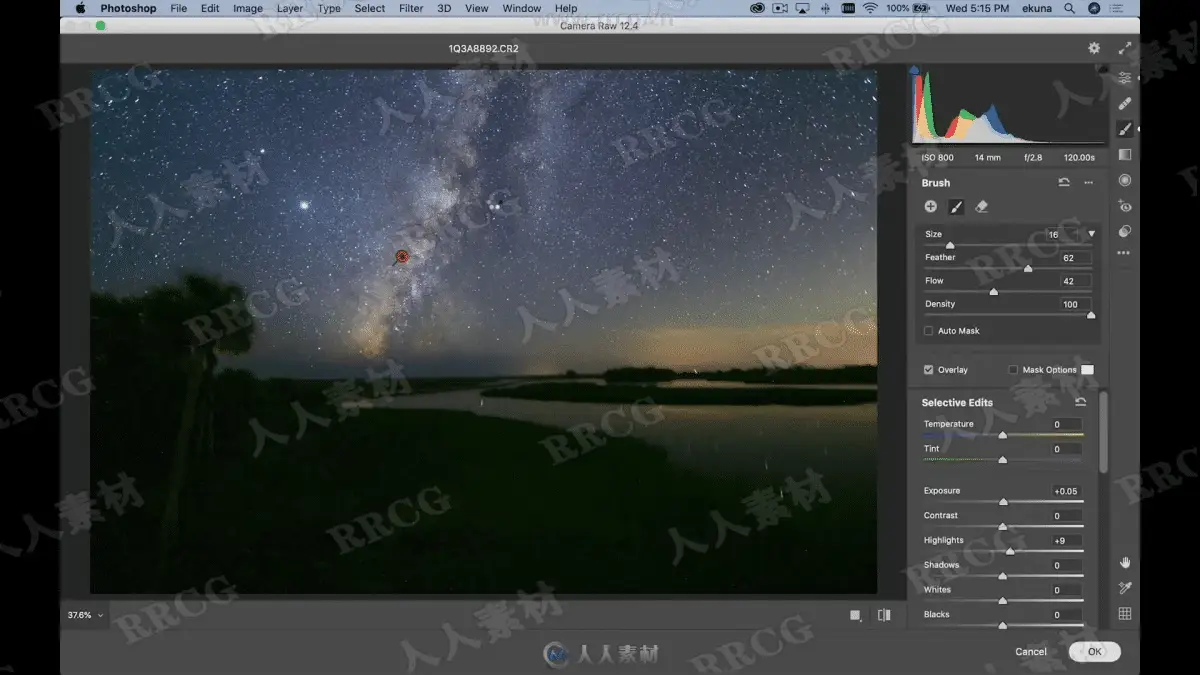Toggle before/after split view icon
Screen dimensions: 1200x675
click(884, 615)
